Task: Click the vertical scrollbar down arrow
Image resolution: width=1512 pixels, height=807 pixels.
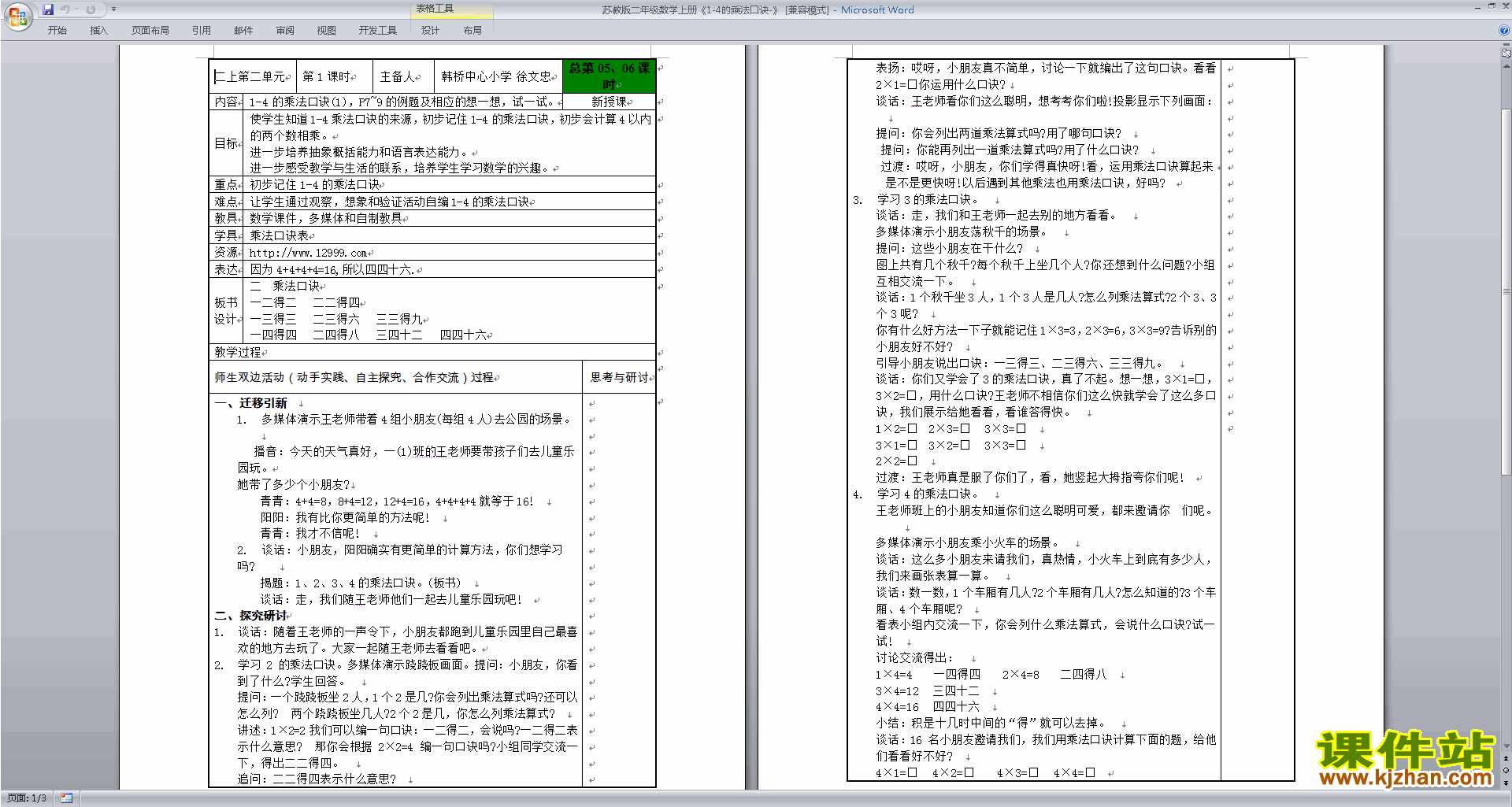Action: 1506,746
